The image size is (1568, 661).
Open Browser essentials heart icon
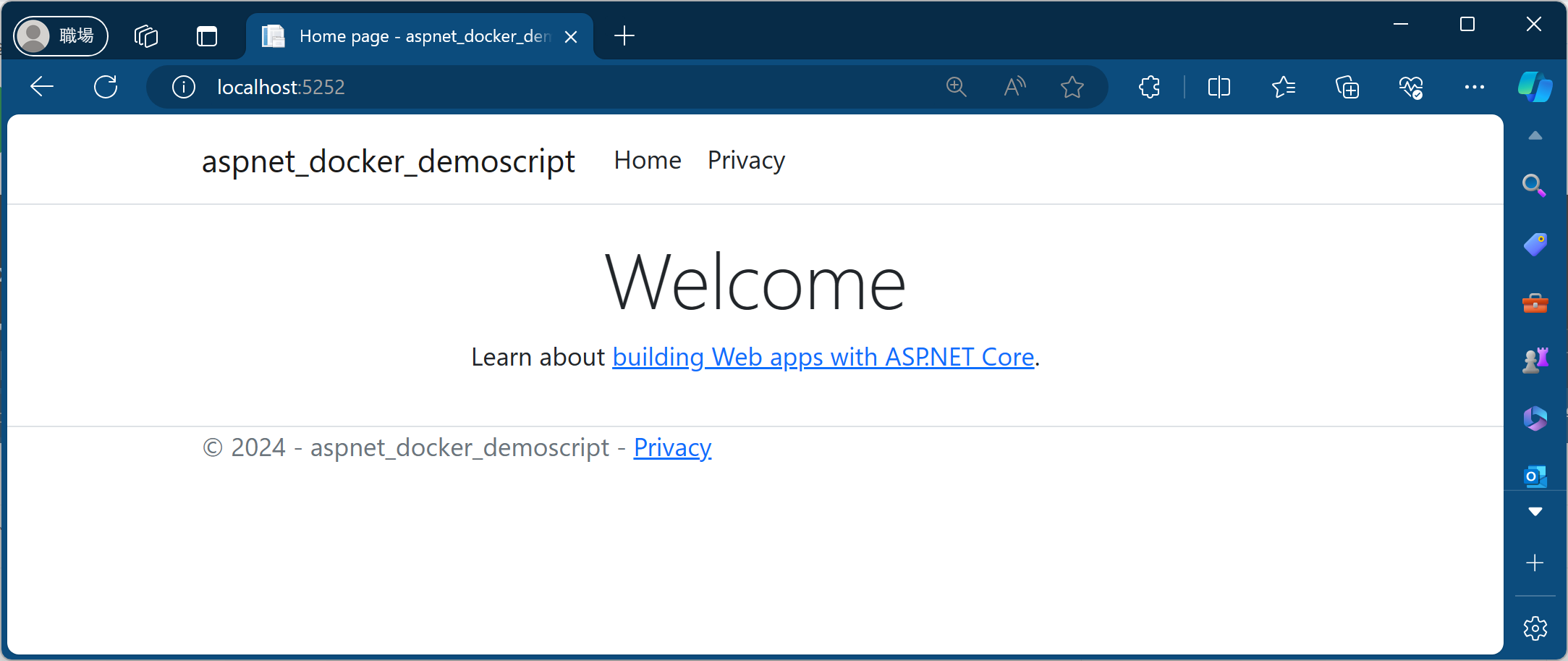[1411, 87]
